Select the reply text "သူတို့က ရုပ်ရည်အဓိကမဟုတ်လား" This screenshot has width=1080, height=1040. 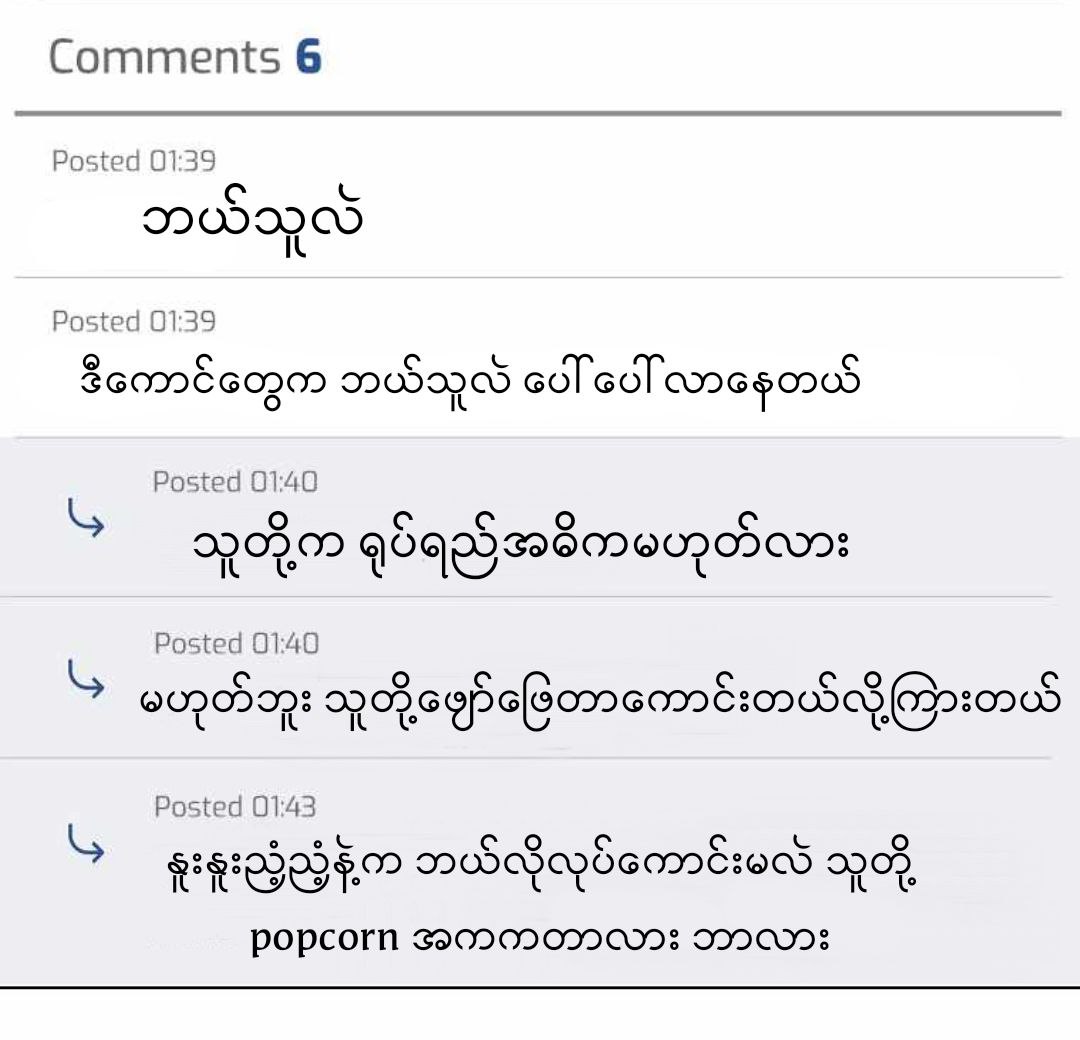pyautogui.click(x=520, y=545)
